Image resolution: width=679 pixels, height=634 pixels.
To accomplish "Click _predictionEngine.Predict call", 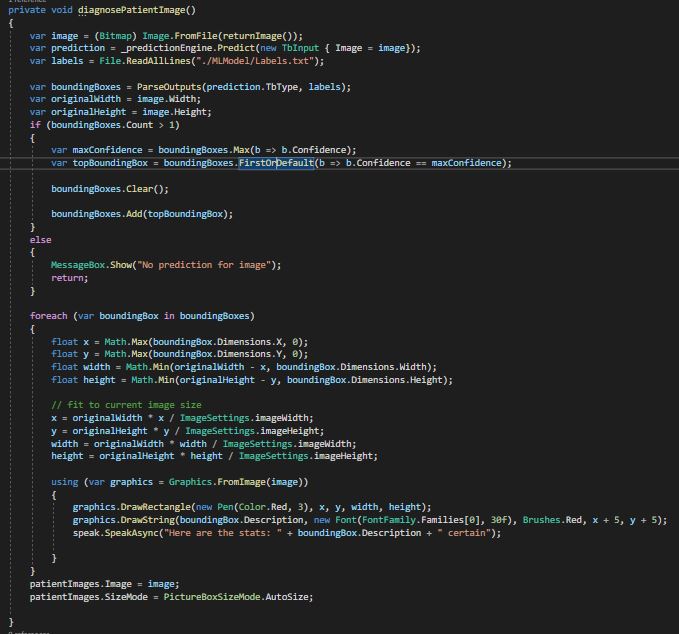I will 190,48.
